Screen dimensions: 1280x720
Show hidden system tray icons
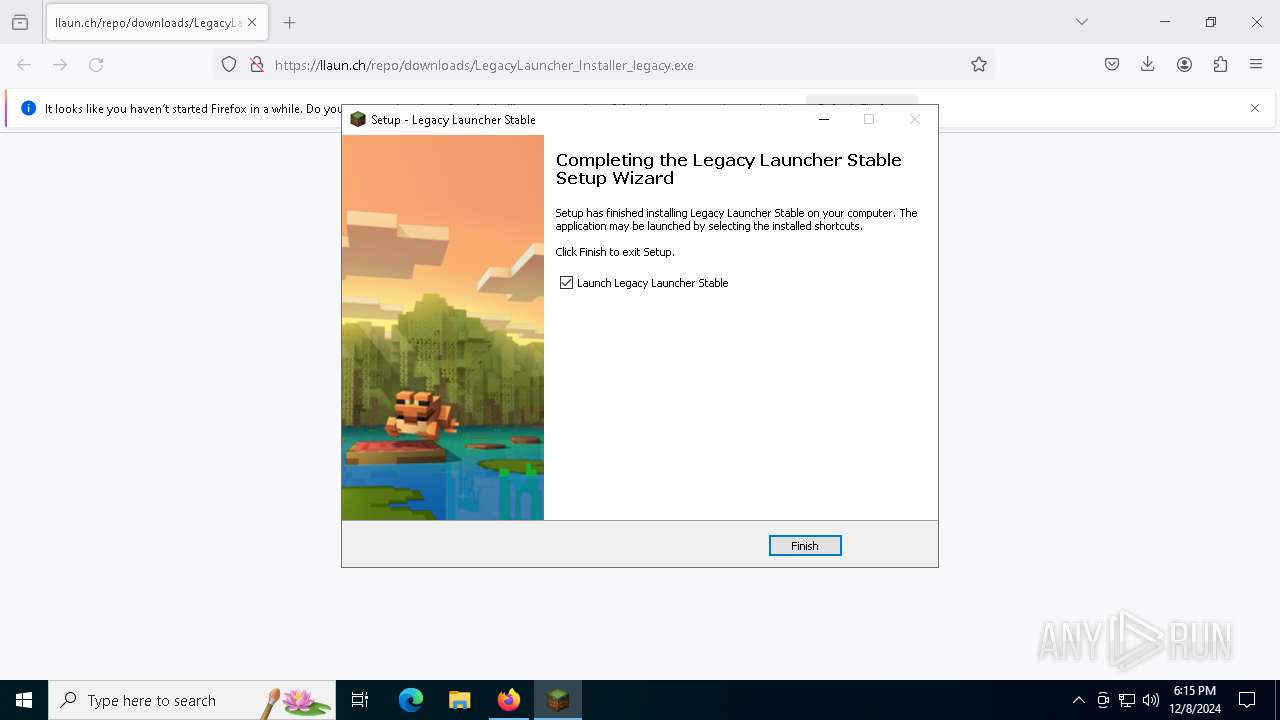1079,700
